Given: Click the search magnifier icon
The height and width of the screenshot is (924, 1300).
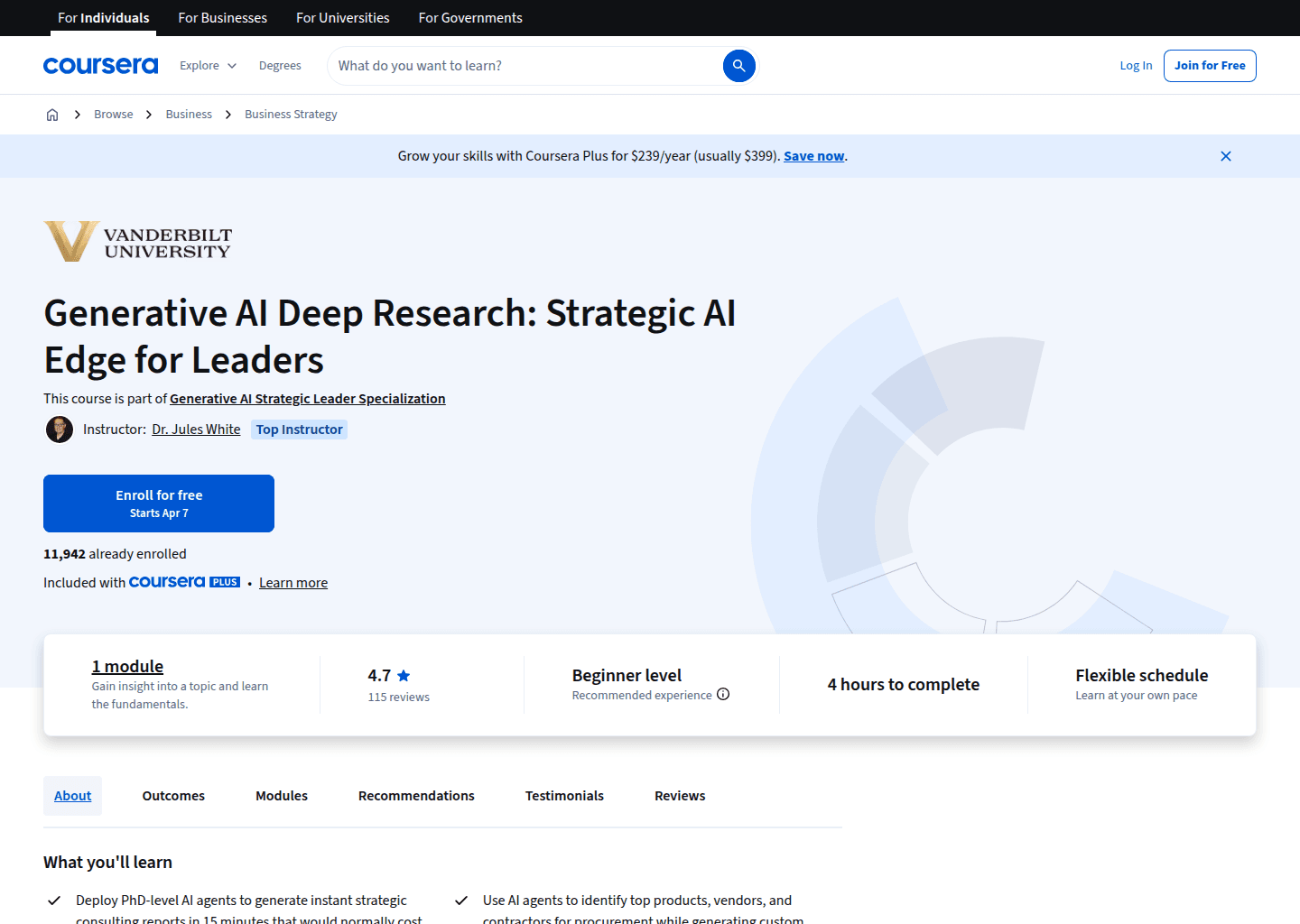Looking at the screenshot, I should coord(738,65).
